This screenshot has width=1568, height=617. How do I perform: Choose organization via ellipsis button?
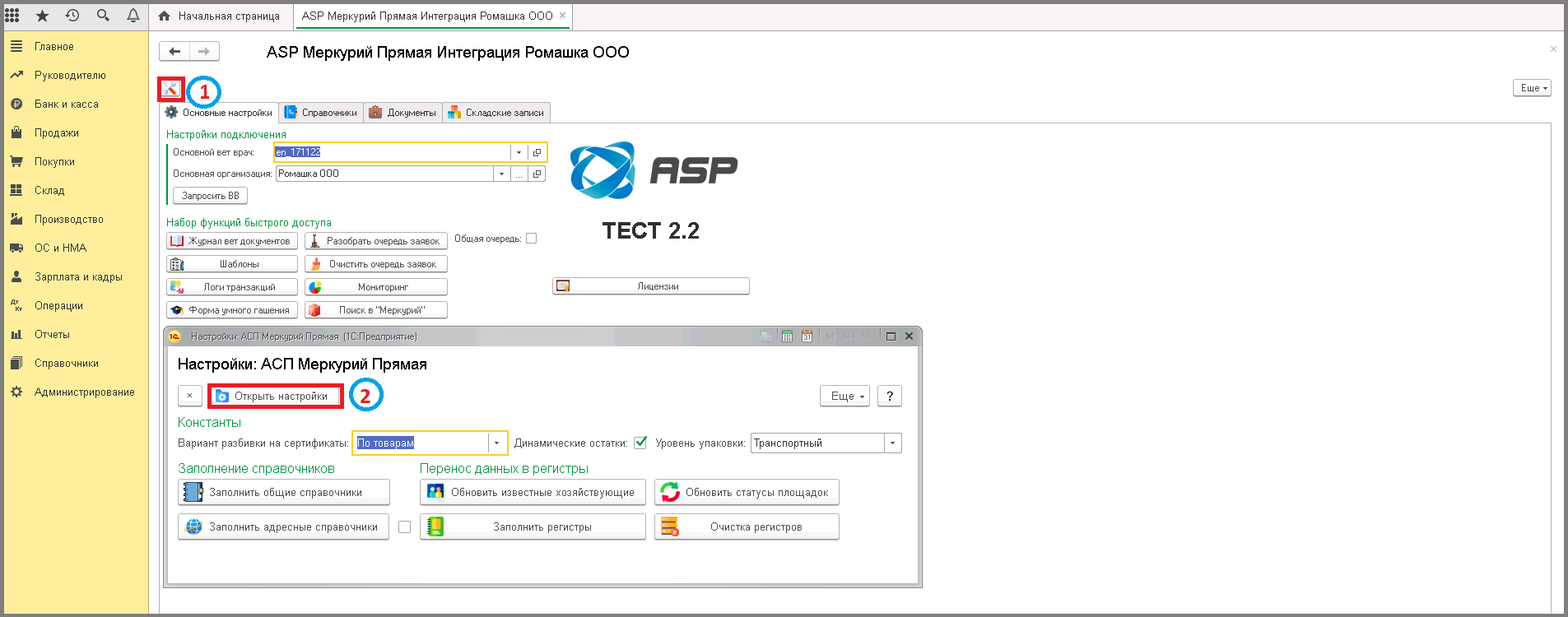[519, 174]
